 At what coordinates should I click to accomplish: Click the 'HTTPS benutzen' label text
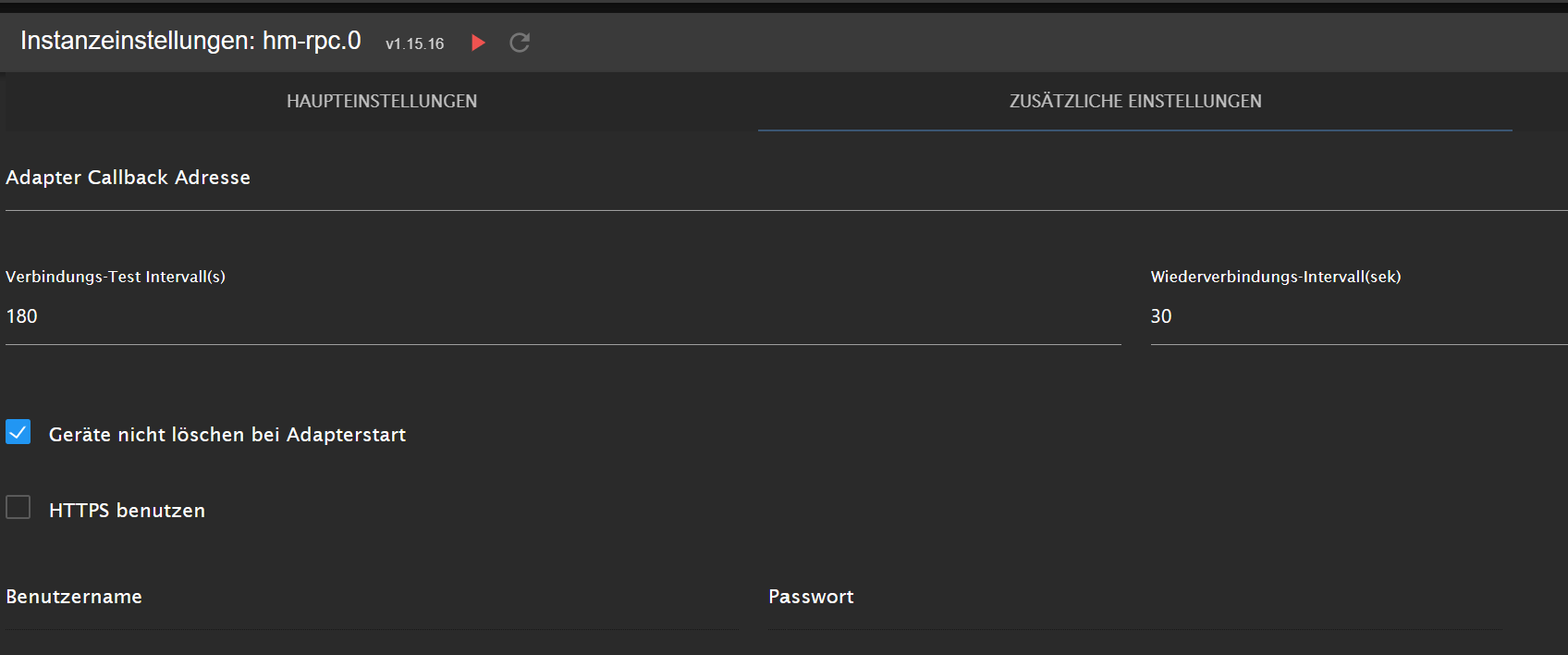(x=127, y=511)
